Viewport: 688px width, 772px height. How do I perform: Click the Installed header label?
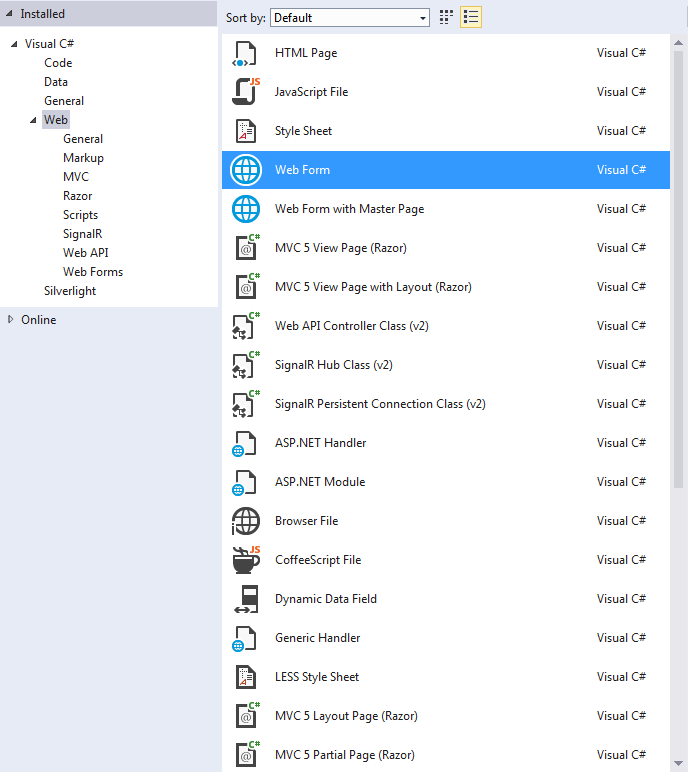(42, 14)
